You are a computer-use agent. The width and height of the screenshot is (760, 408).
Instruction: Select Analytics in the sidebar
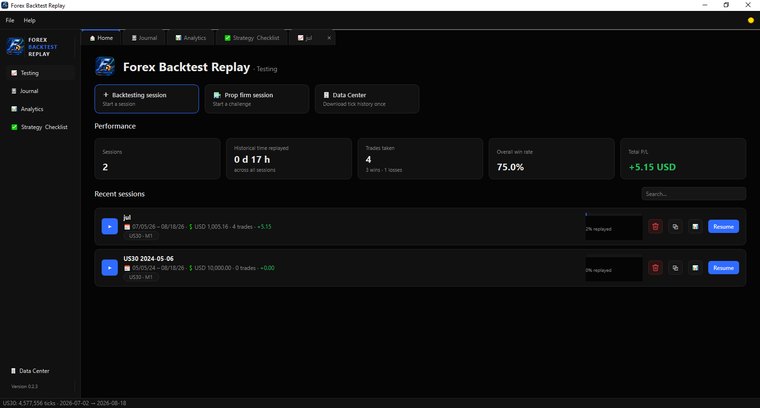[x=41, y=109]
